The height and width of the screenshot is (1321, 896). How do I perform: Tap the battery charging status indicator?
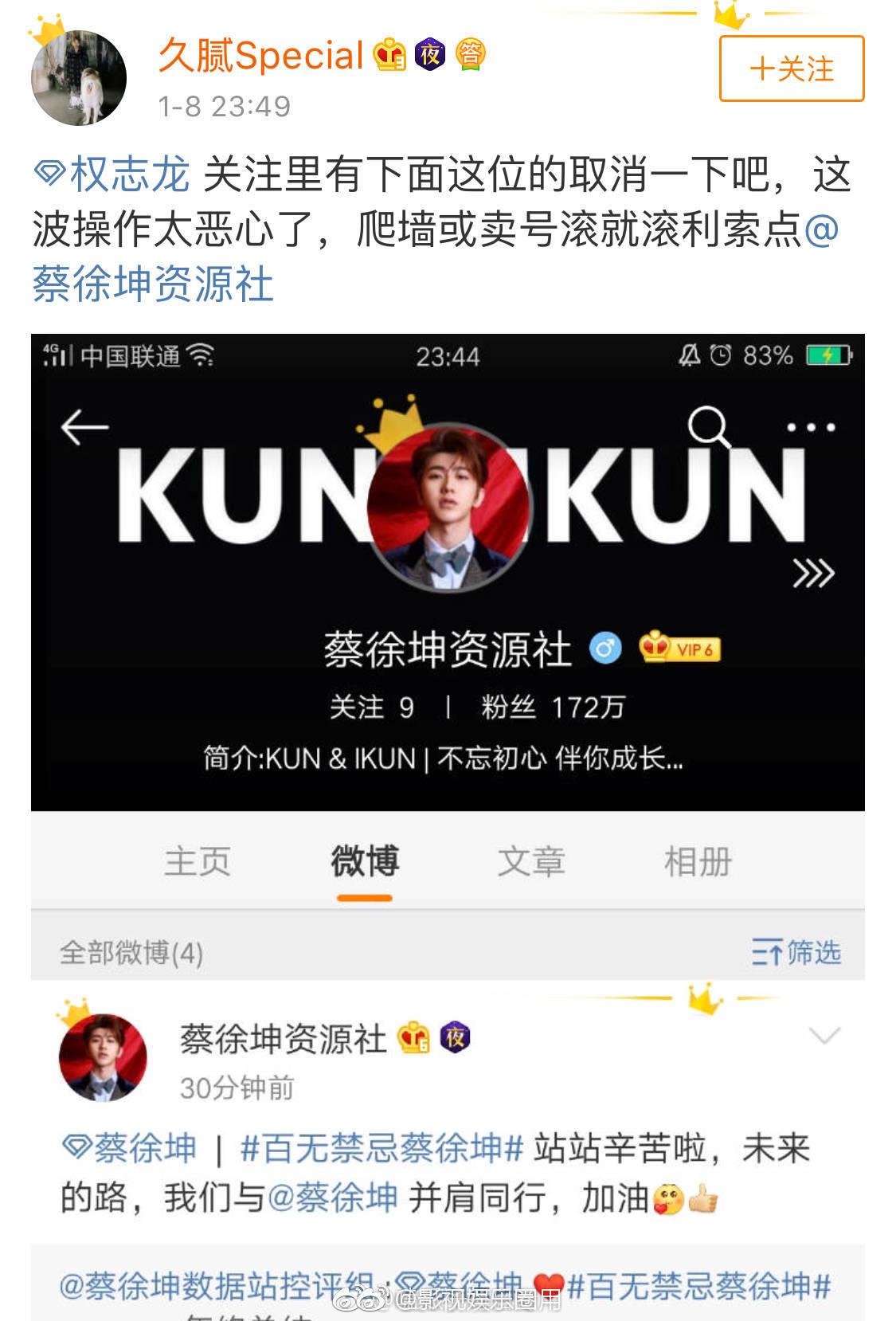pos(829,355)
